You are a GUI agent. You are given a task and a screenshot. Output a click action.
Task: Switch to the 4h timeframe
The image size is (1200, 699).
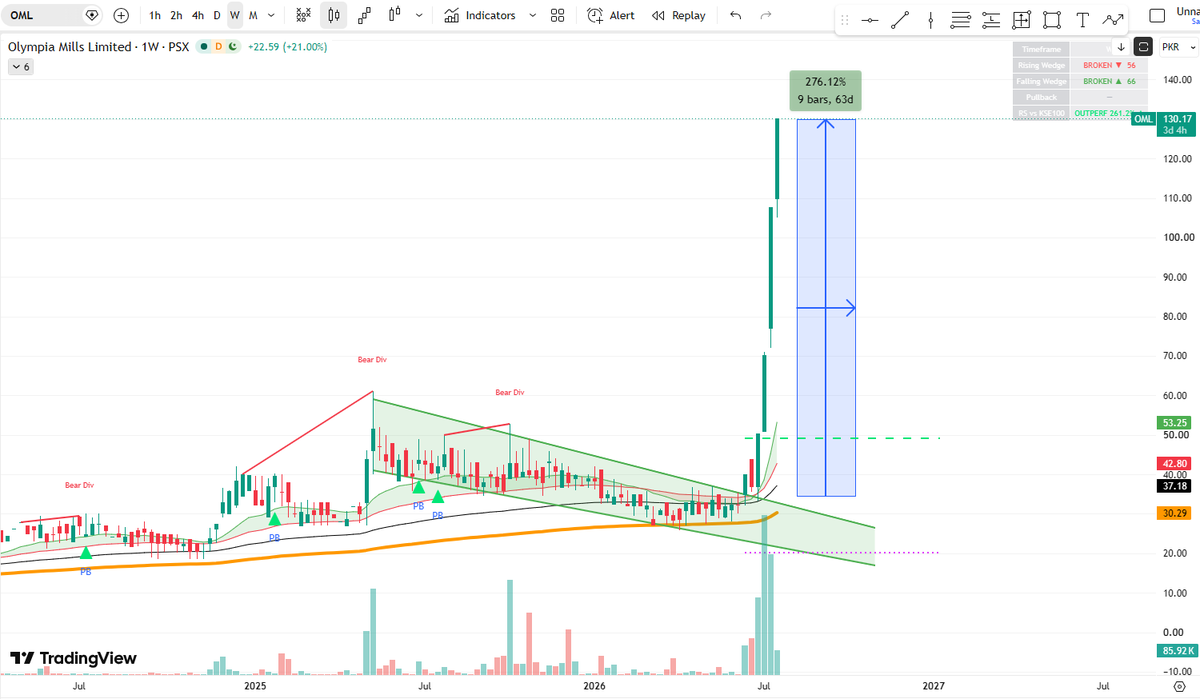198,15
